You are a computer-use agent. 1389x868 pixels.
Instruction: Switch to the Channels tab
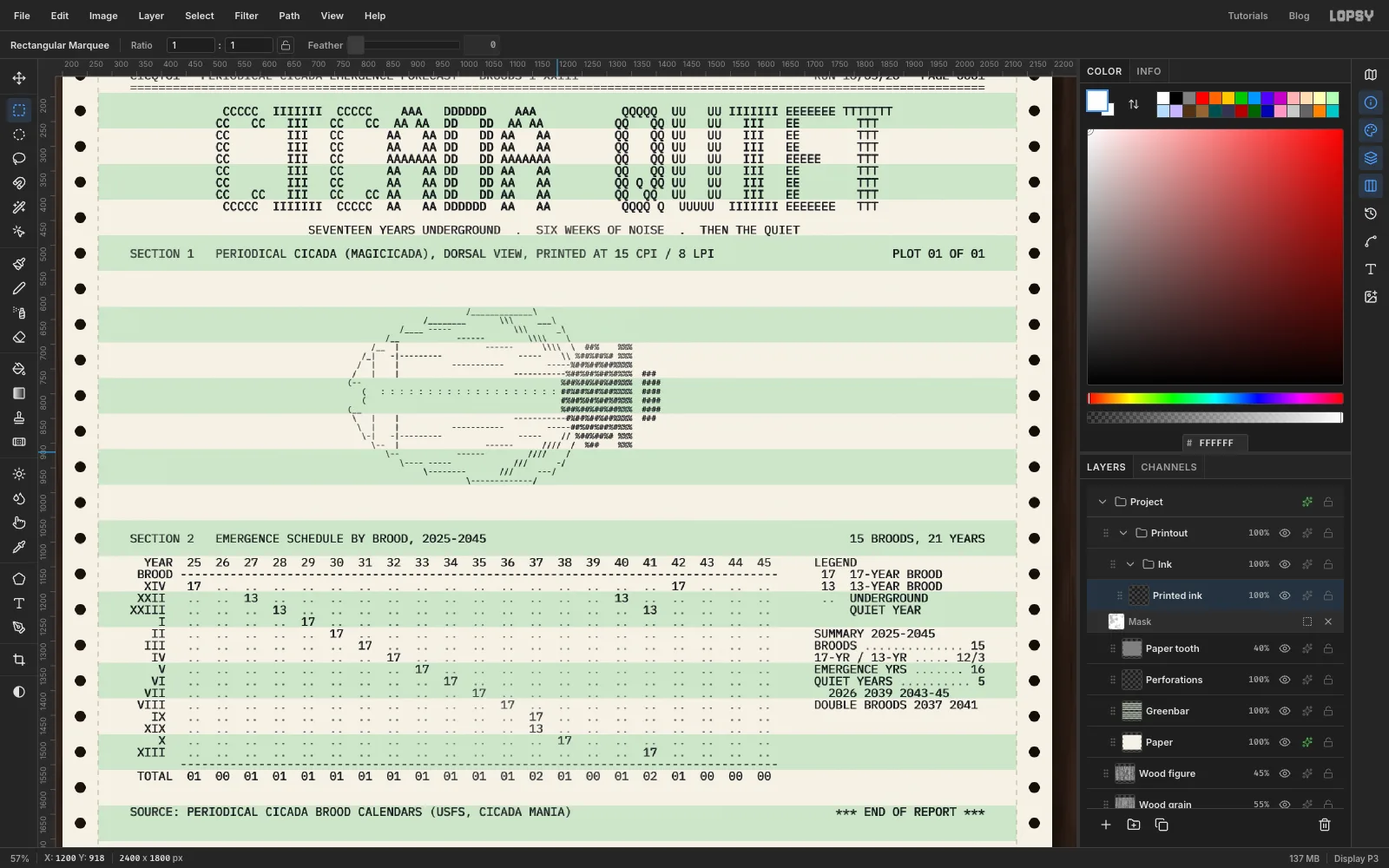(1168, 467)
